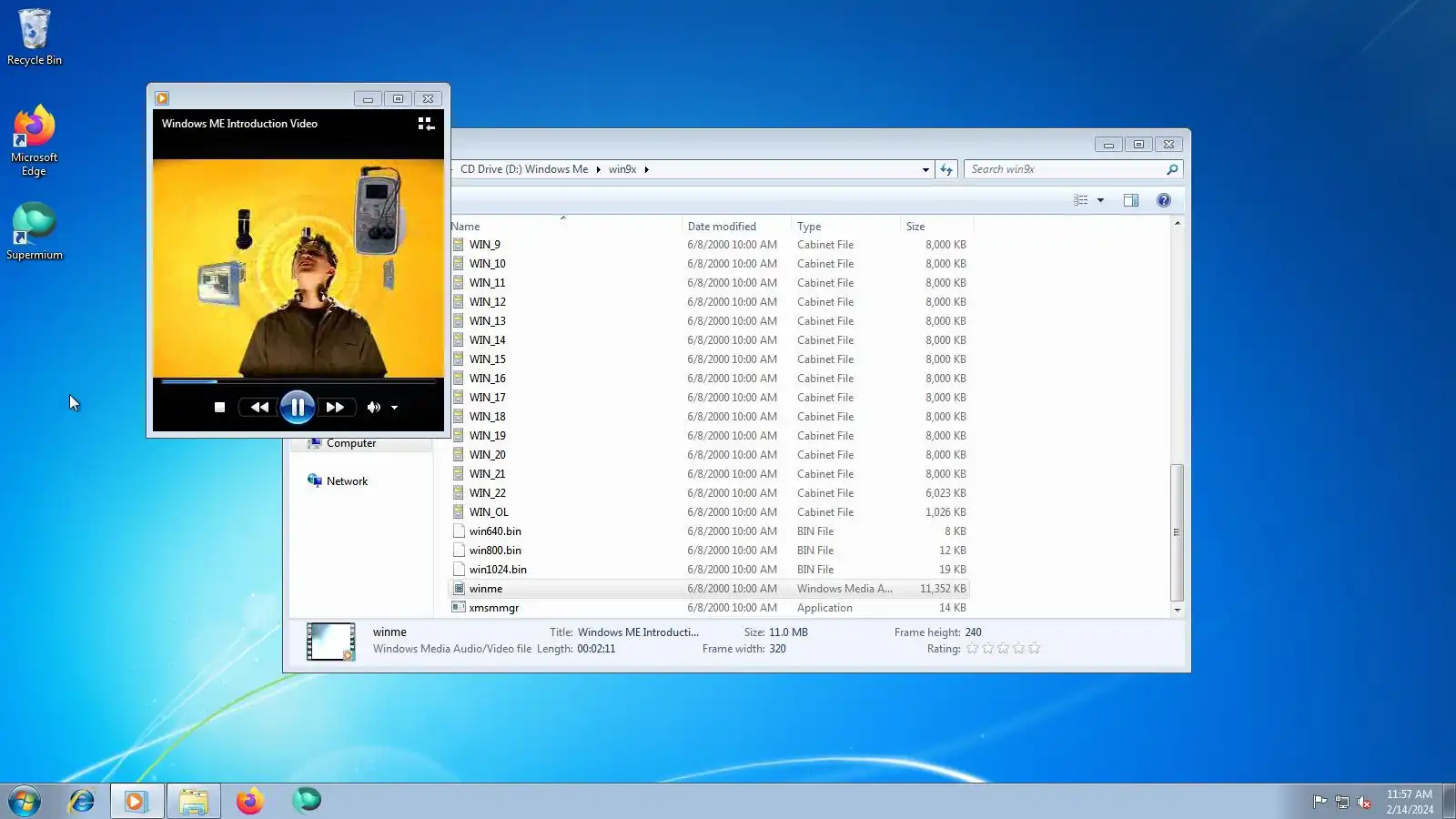The height and width of the screenshot is (819, 1456).
Task: Click the winme thumbnail in details pane
Action: coord(330,642)
